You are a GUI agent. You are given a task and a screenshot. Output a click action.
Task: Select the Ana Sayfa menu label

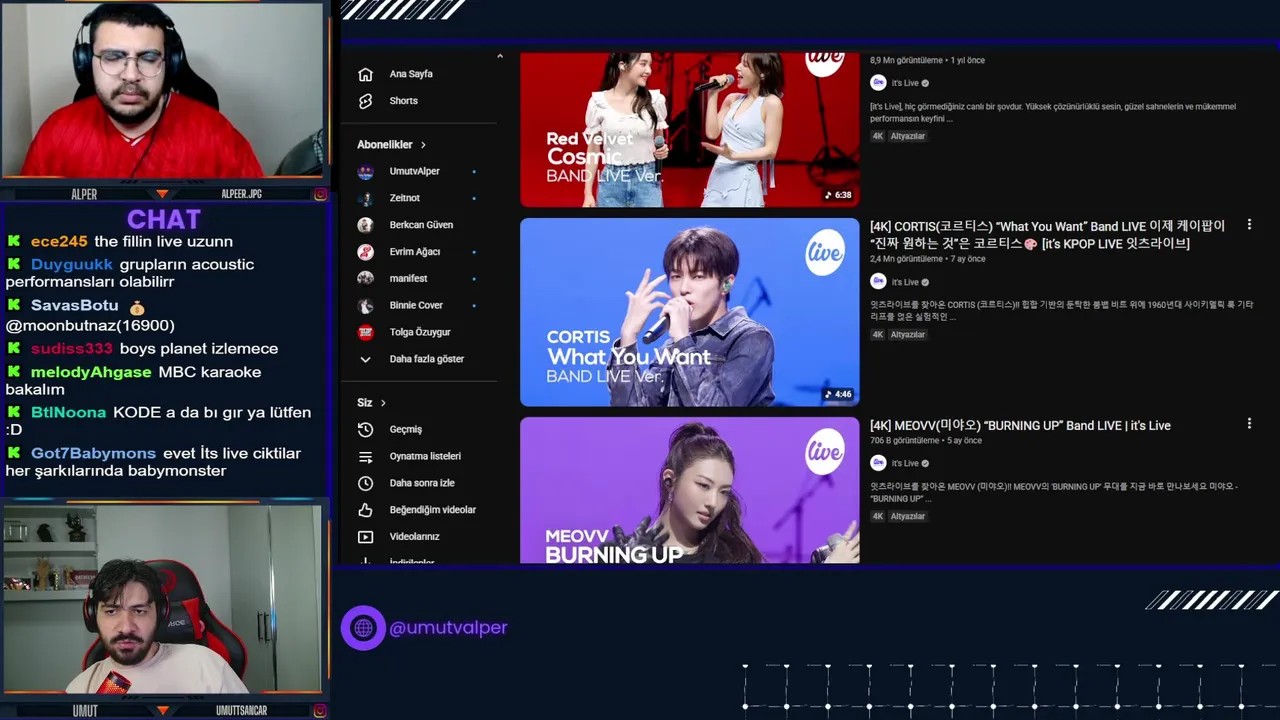pyautogui.click(x=411, y=74)
